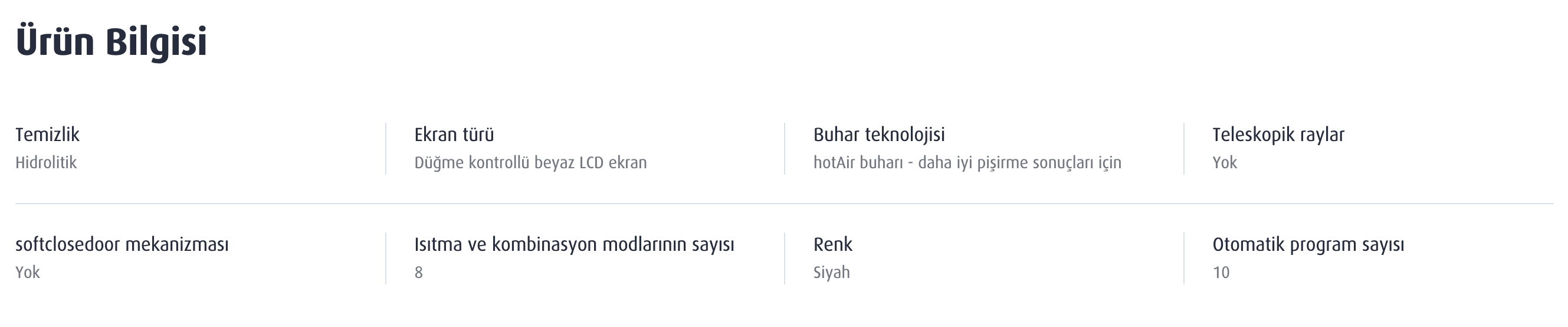Viewport: 1568px width, 327px height.
Task: Click the hotAir buharı description text
Action: tap(967, 162)
